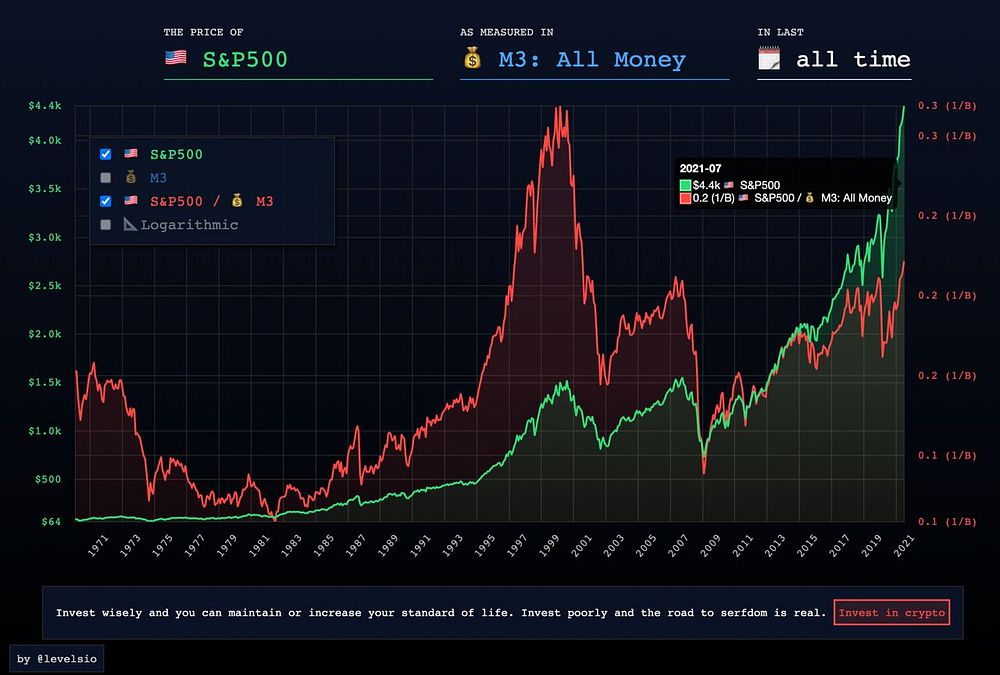Click the '$500' left axis label

click(48, 479)
